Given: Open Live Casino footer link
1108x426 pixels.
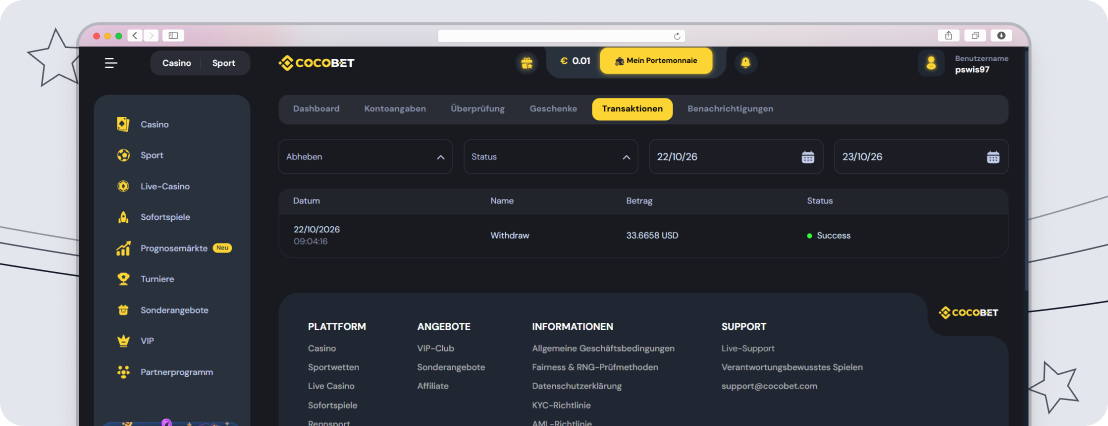Looking at the screenshot, I should point(331,386).
